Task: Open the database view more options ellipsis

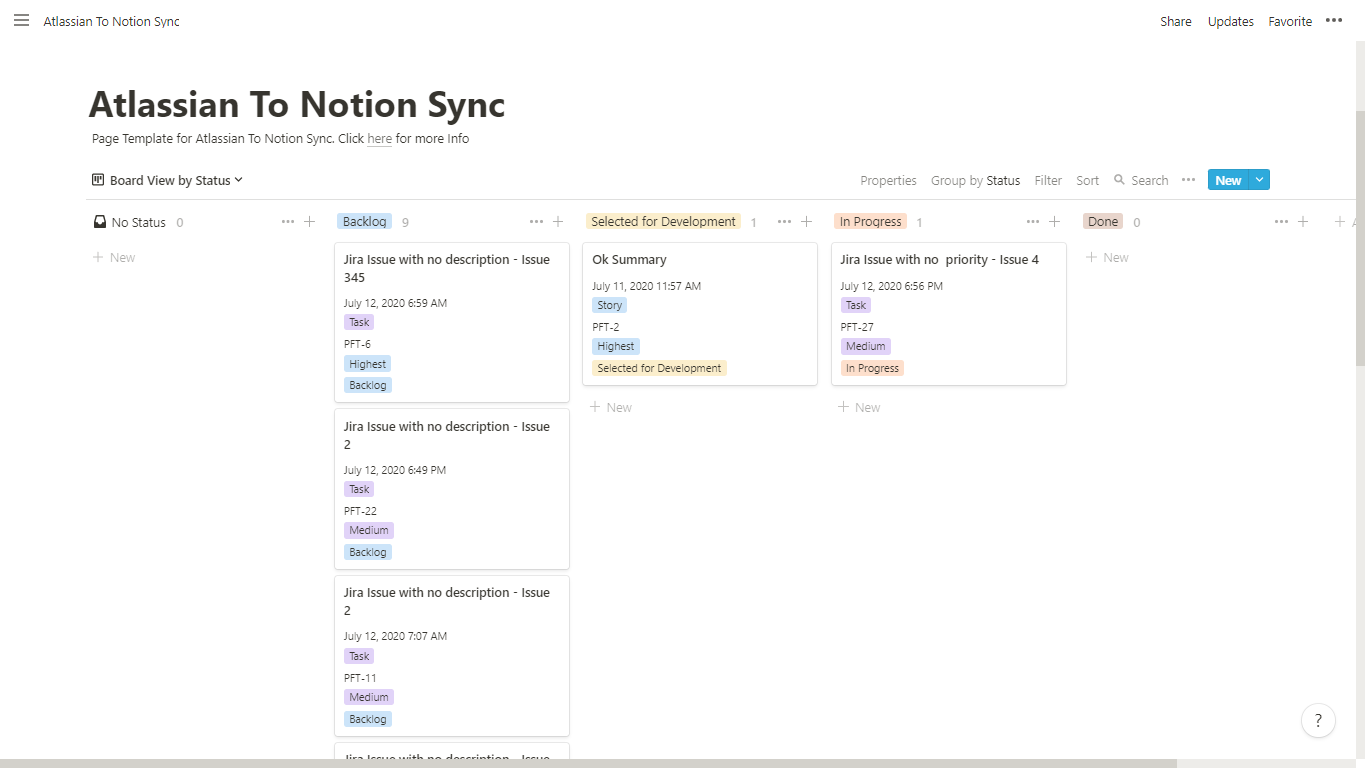Action: pyautogui.click(x=1188, y=180)
